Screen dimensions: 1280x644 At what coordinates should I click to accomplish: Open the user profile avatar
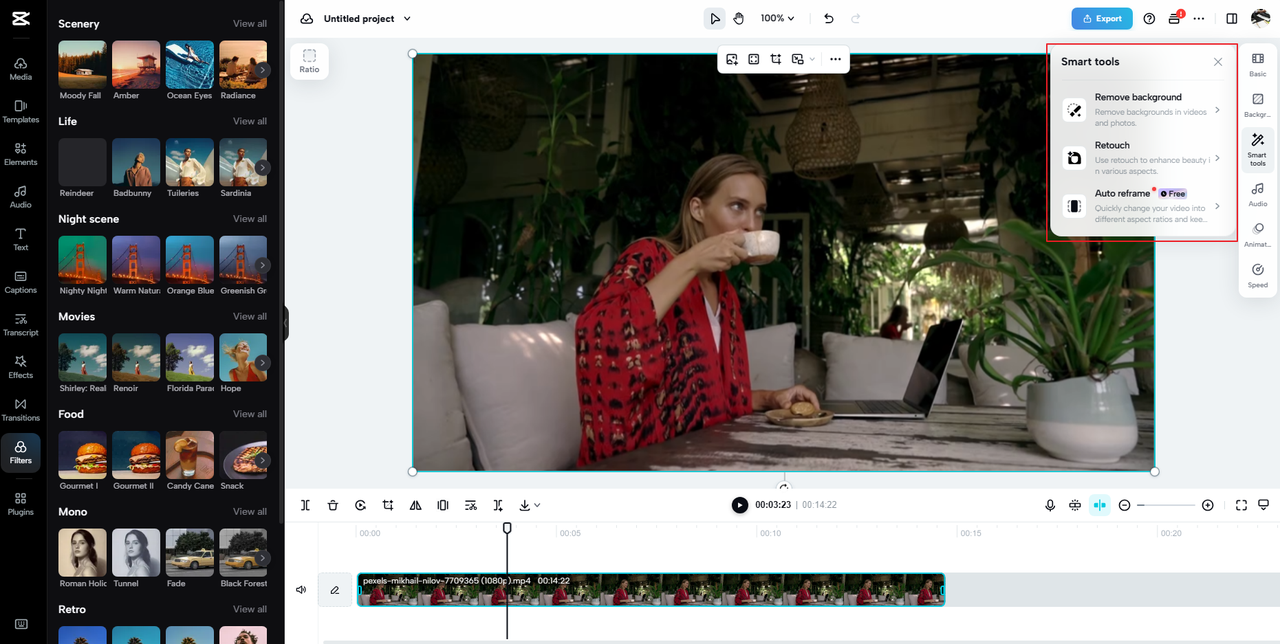click(x=1260, y=18)
